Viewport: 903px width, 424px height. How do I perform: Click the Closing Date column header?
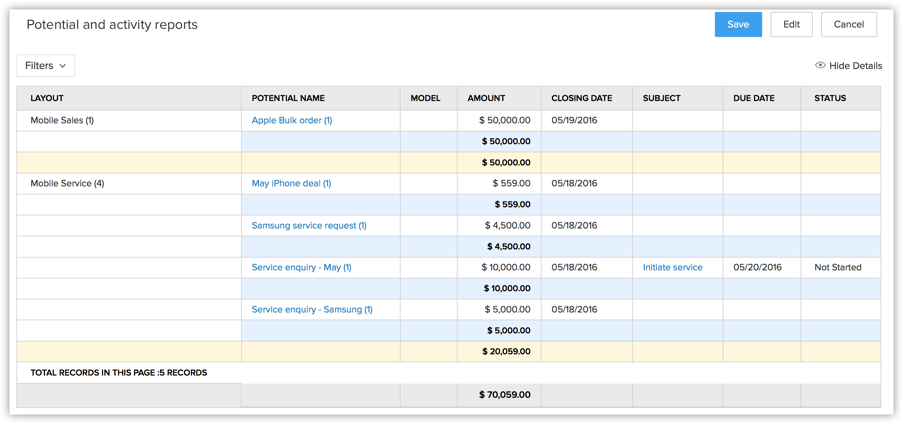[x=581, y=98]
